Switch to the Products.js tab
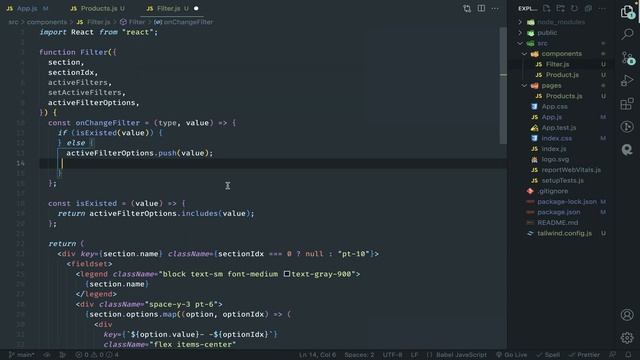Viewport: 640px width, 360px height. click(97, 8)
